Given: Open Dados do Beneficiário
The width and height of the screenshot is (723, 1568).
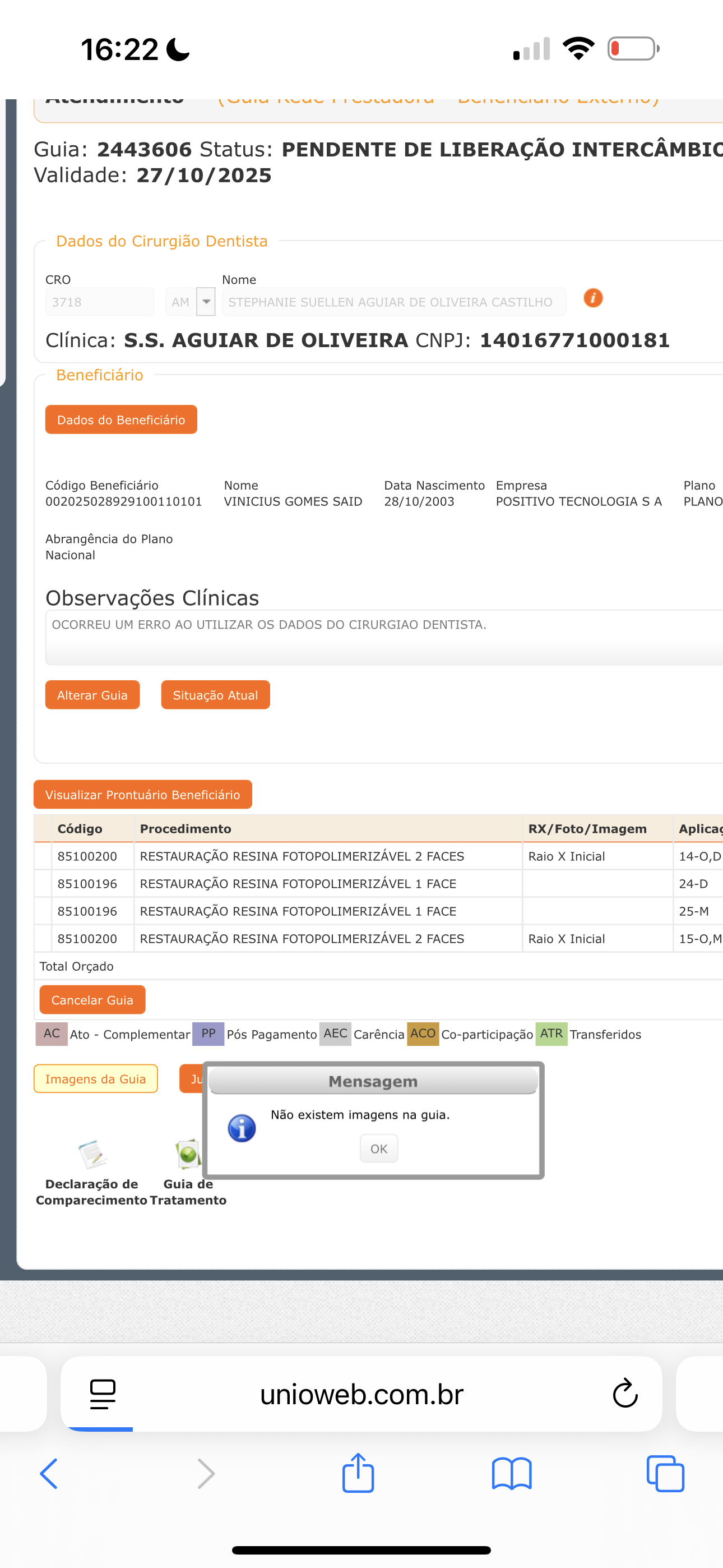Looking at the screenshot, I should 121,420.
